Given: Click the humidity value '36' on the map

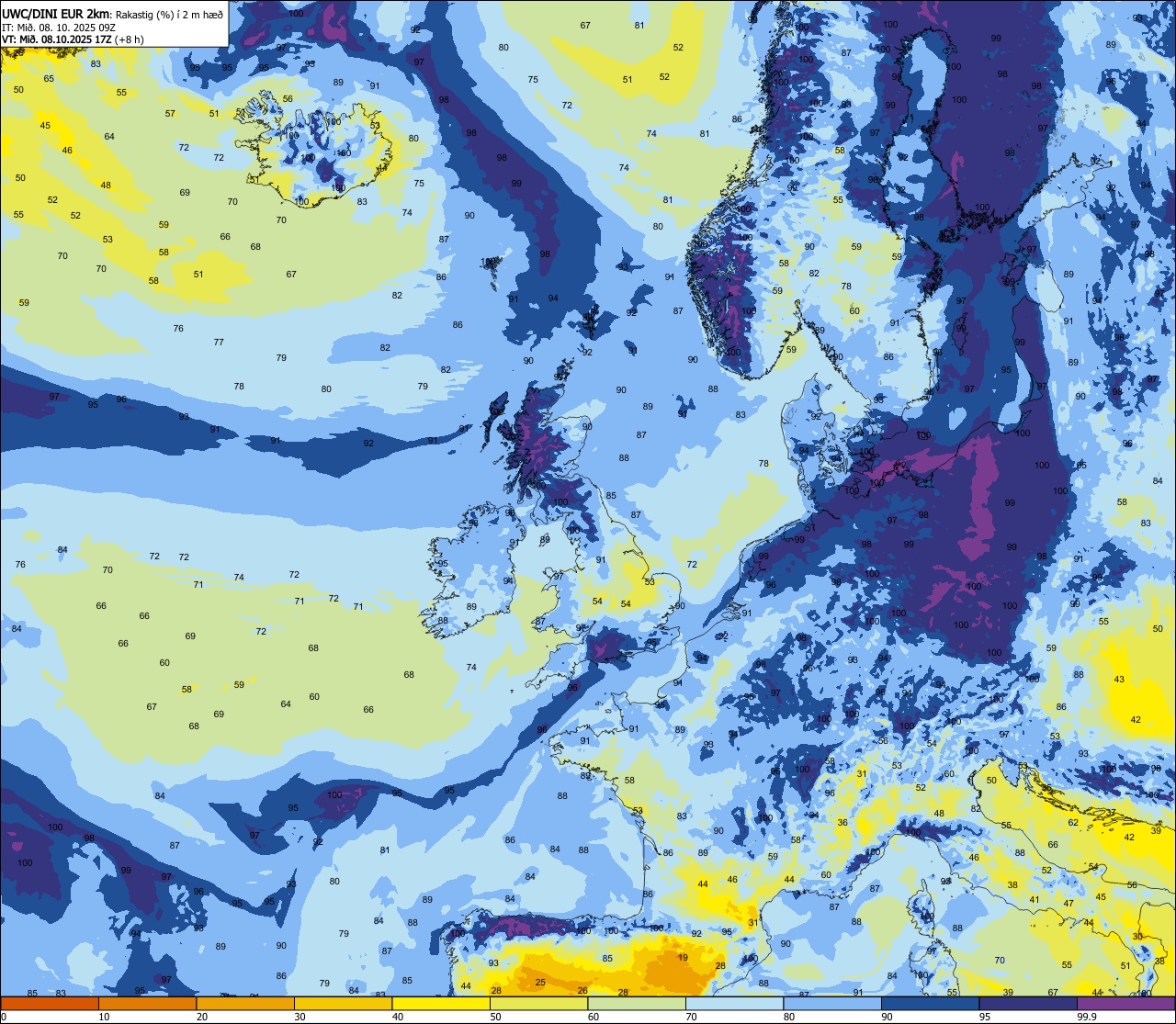Looking at the screenshot, I should 842,822.
